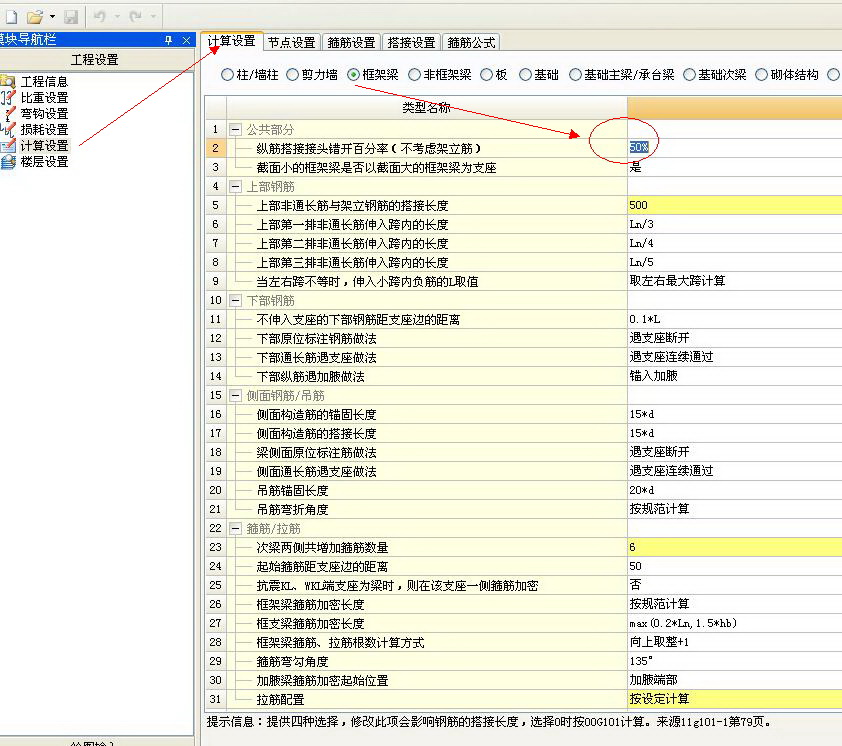Click the 框架梁箍筋加密长度 row label
The image size is (842, 746).
coord(310,604)
